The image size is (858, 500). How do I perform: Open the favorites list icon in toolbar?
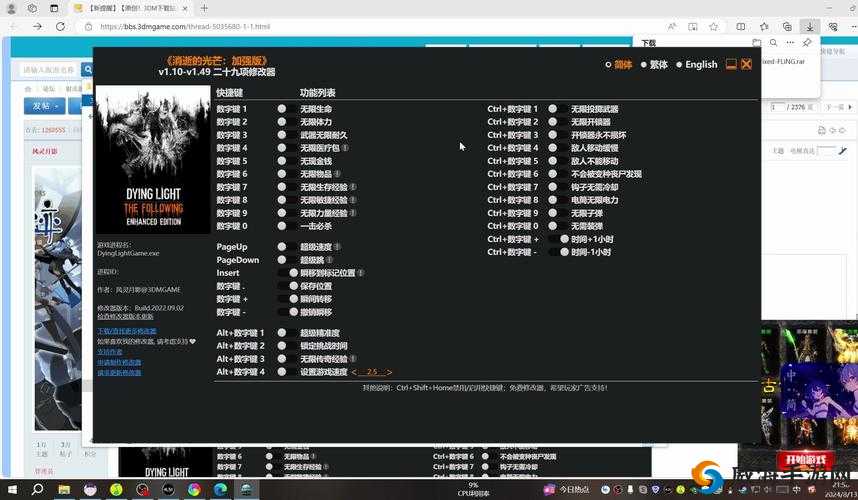pyautogui.click(x=764, y=26)
